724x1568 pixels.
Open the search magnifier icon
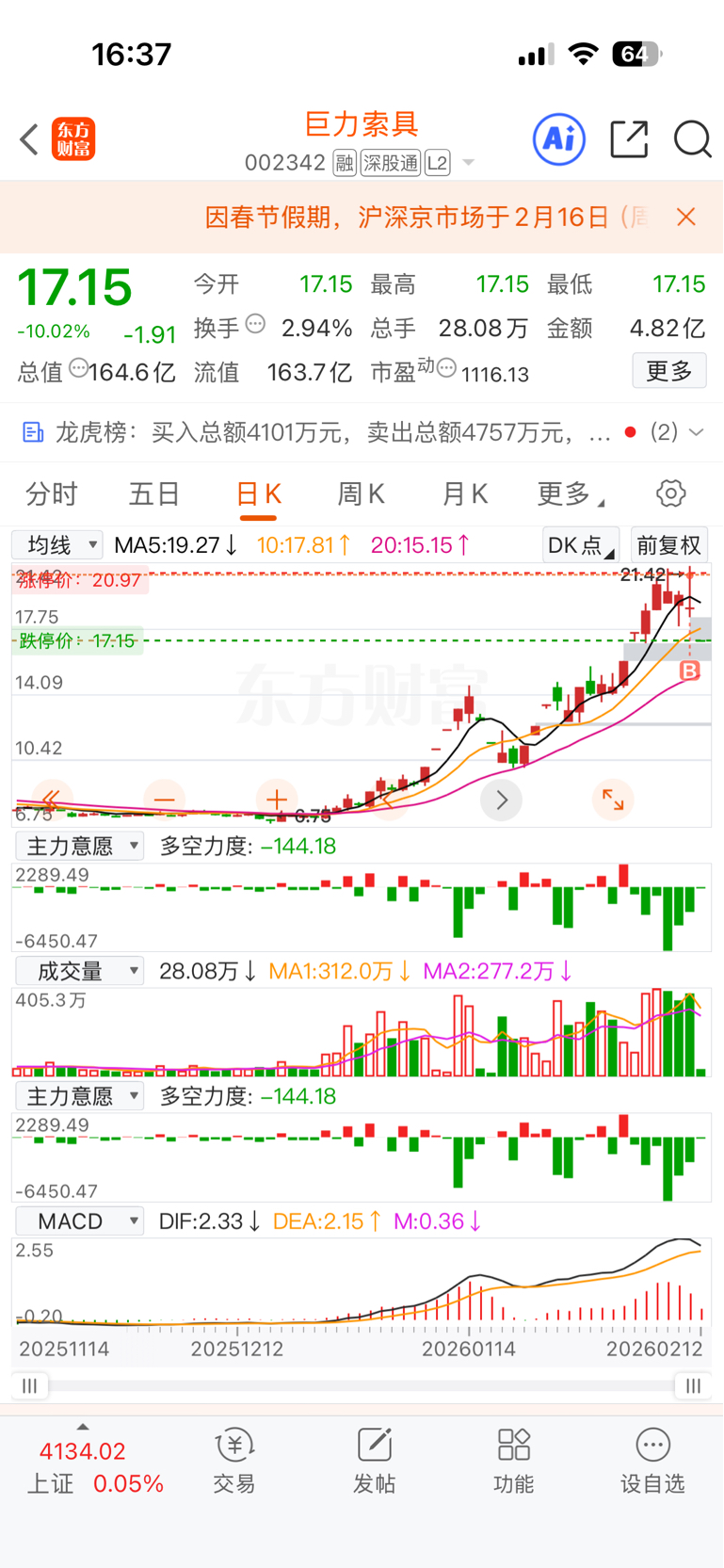pyautogui.click(x=692, y=139)
